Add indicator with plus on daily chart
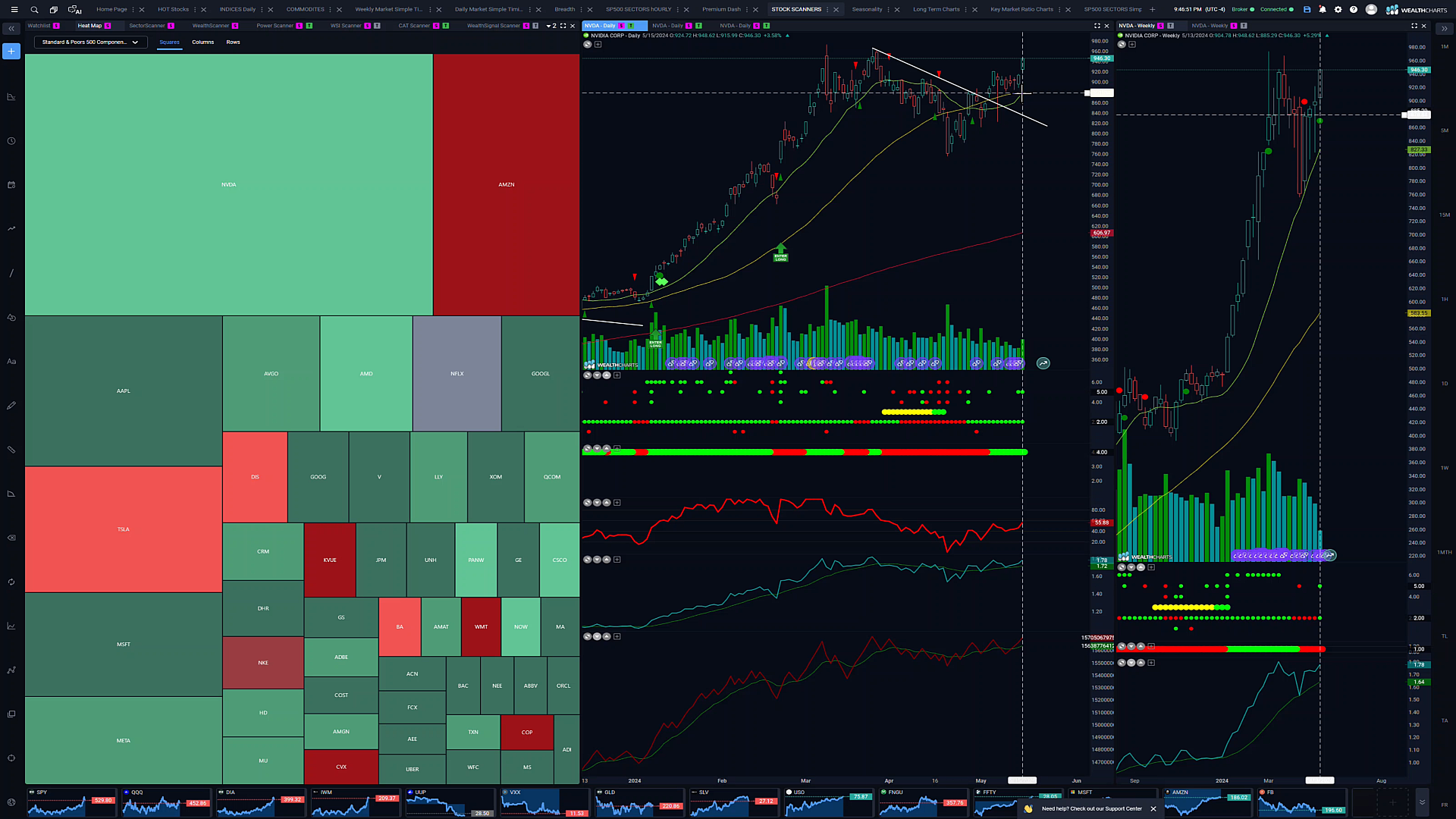Viewport: 1456px width, 819px height. pos(598,44)
